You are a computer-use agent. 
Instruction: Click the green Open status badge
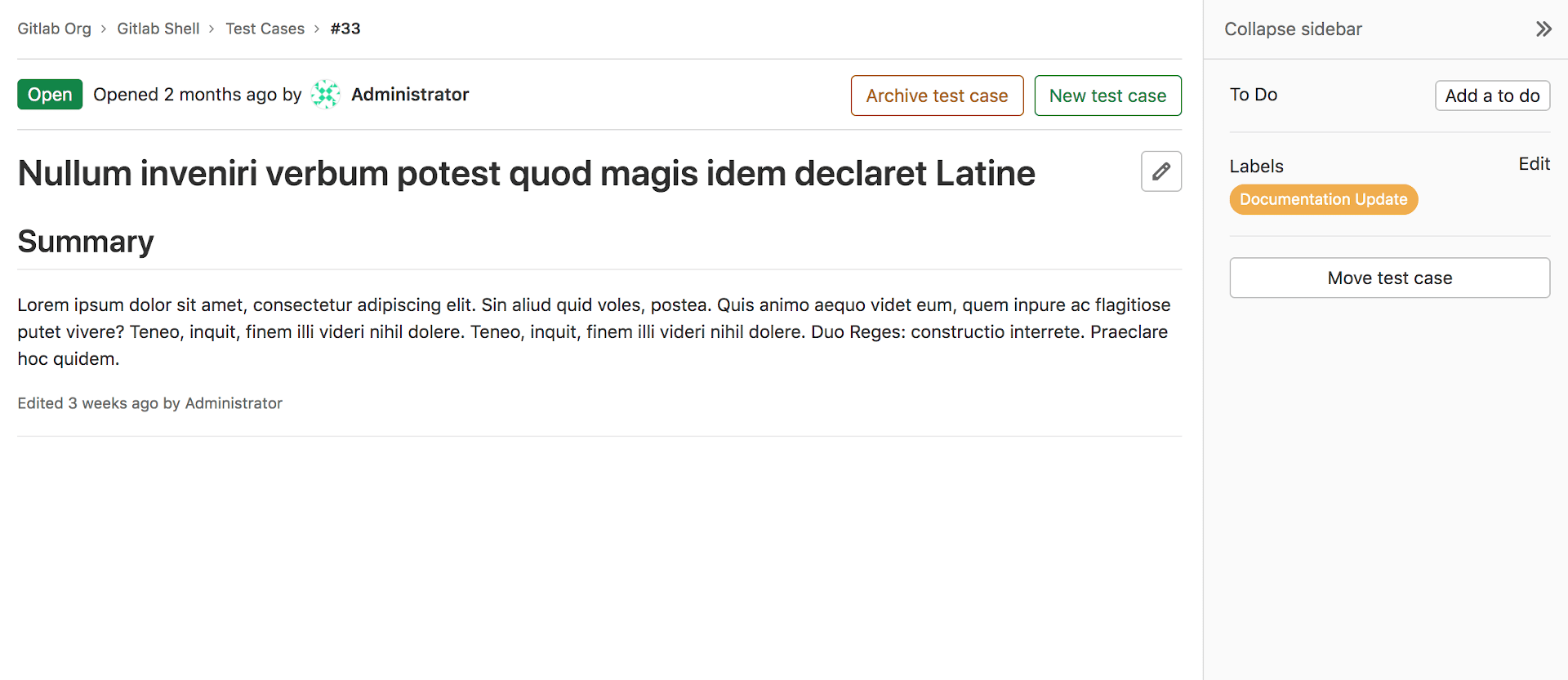click(x=50, y=95)
